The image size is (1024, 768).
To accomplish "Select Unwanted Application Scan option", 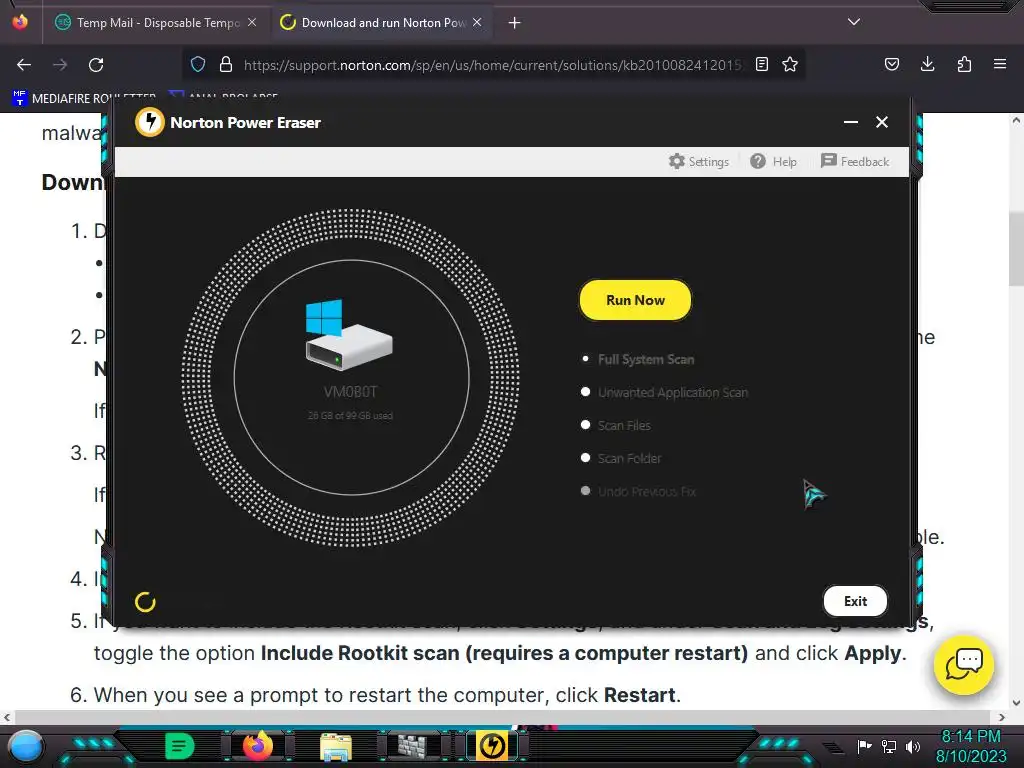I will pyautogui.click(x=664, y=392).
